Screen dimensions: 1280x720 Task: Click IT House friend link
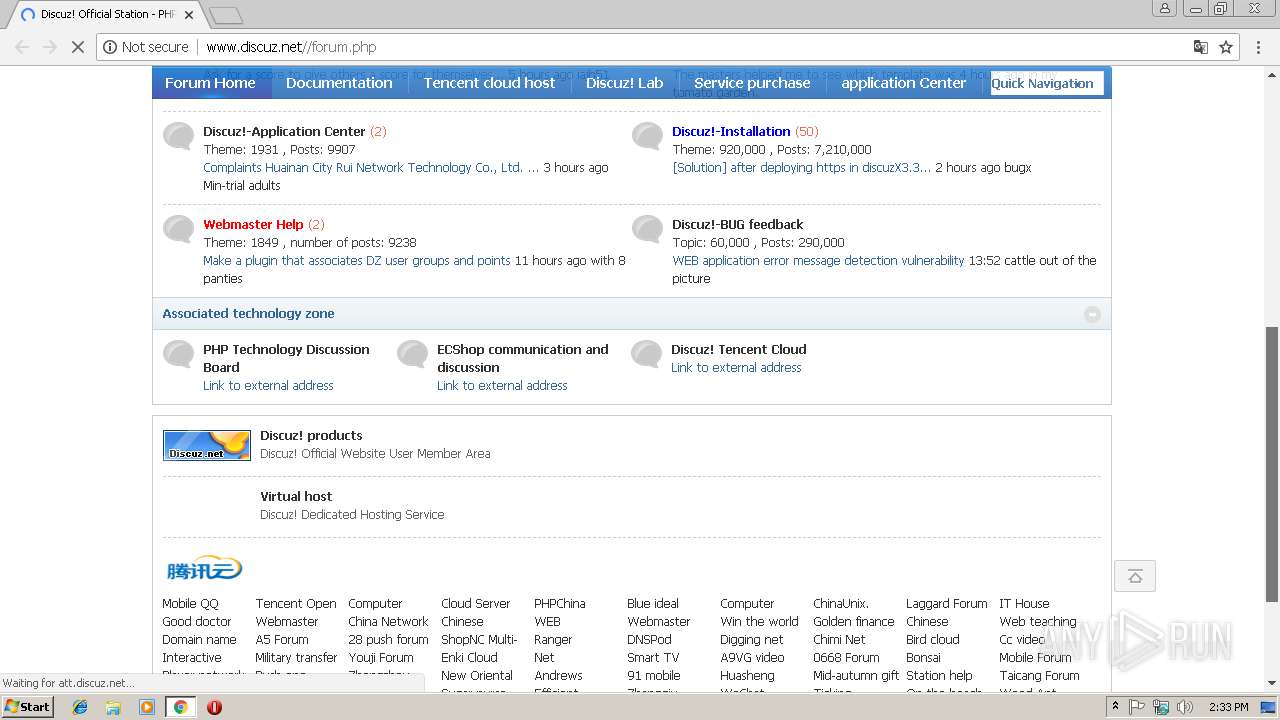click(1024, 603)
